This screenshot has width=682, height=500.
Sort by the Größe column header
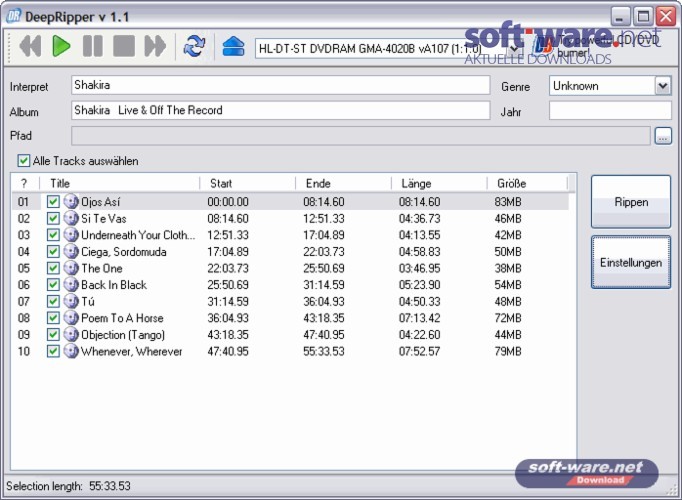tap(527, 183)
